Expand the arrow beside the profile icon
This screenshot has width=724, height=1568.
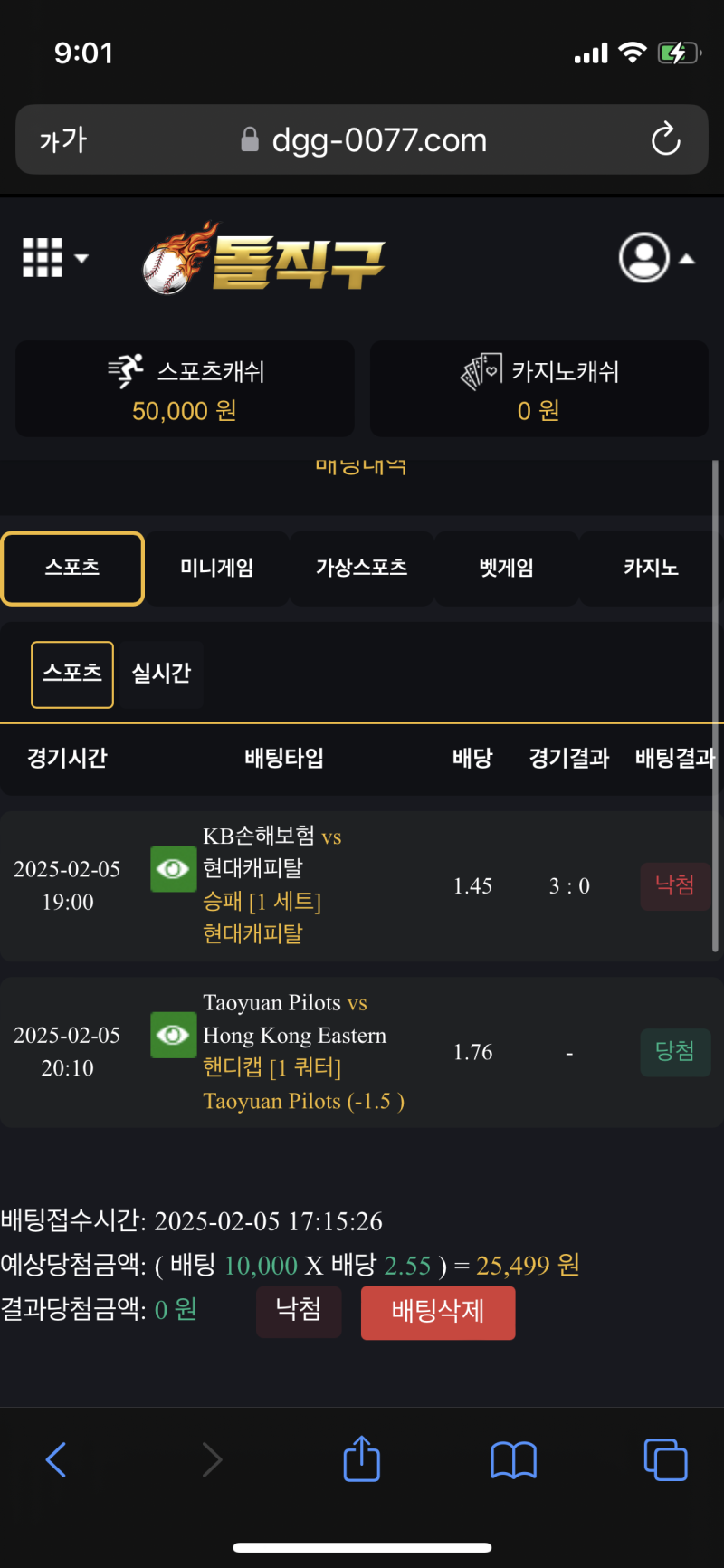687,259
